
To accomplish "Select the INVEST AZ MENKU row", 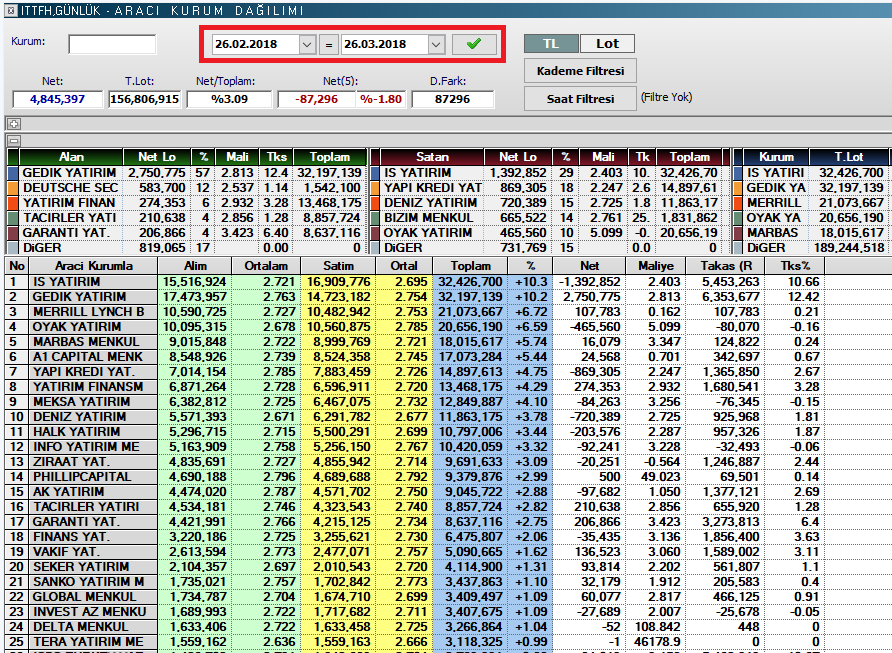I will pos(414,611).
